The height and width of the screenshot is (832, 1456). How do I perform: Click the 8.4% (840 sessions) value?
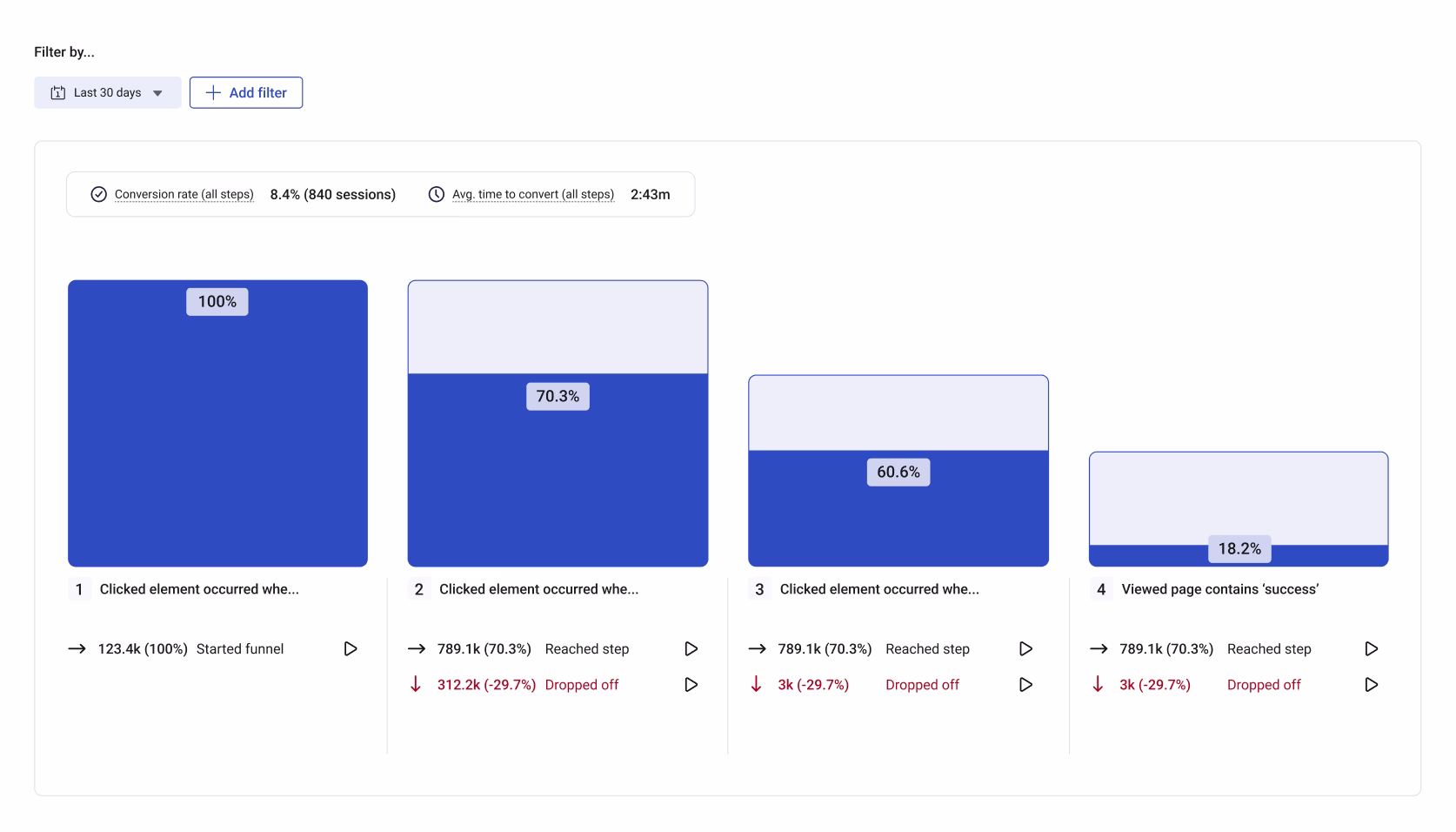tap(333, 194)
